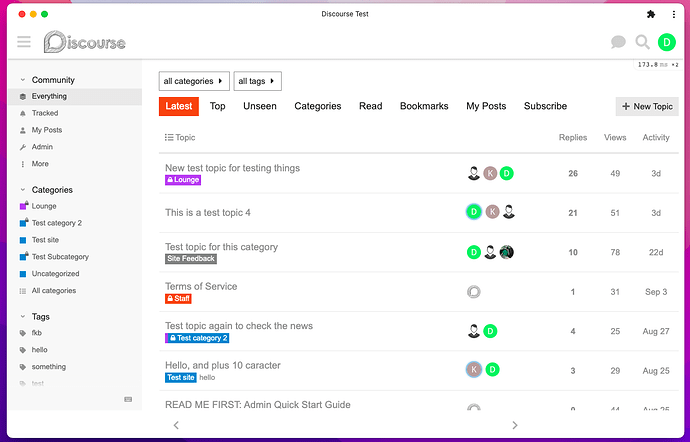Switch to the Top tab
Viewport: 690px width, 442px height.
point(217,106)
